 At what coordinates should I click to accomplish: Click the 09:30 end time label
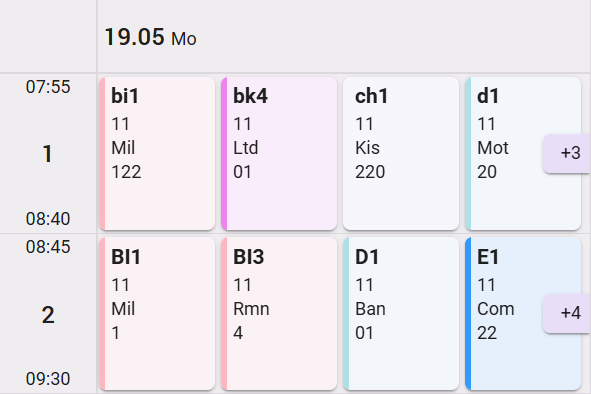coord(48,379)
